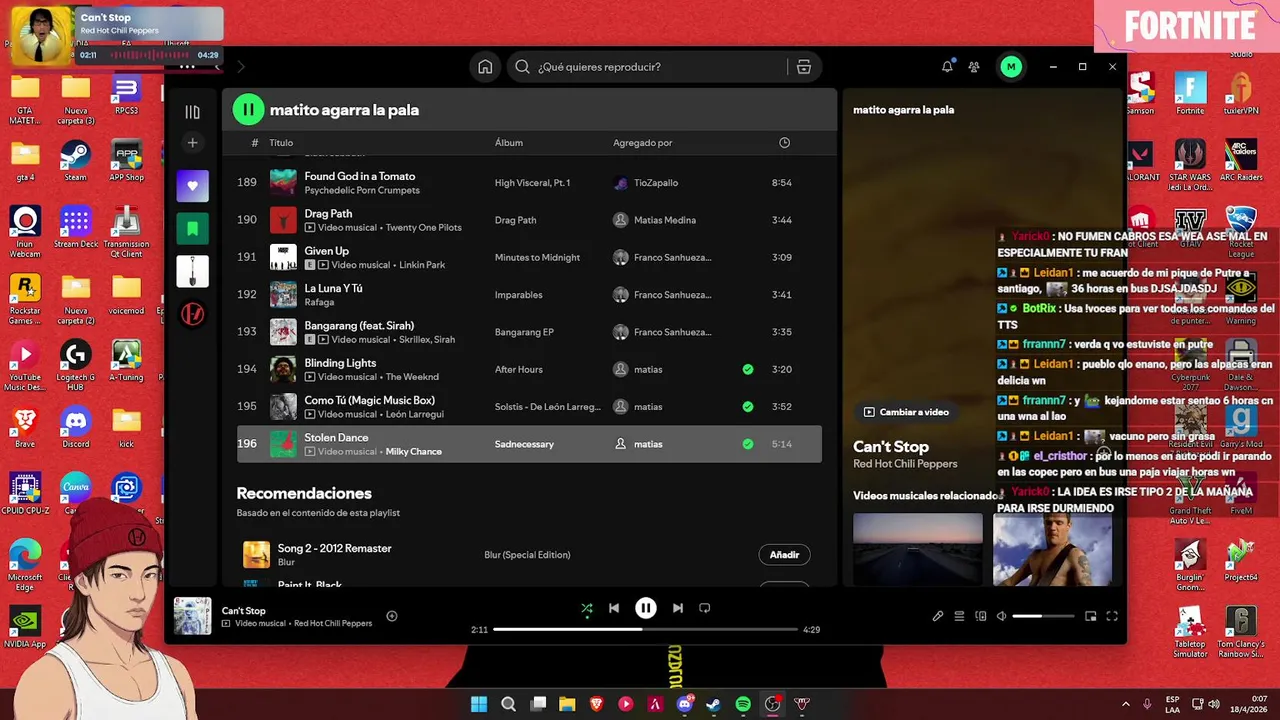
Task: Open the shovel playlist tile in sidebar
Action: coord(193,271)
